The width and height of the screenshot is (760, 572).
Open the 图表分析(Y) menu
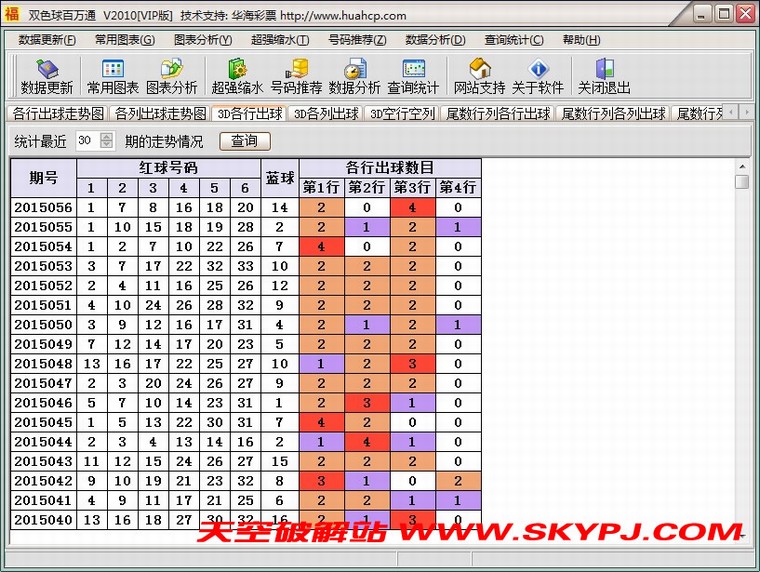coord(202,40)
